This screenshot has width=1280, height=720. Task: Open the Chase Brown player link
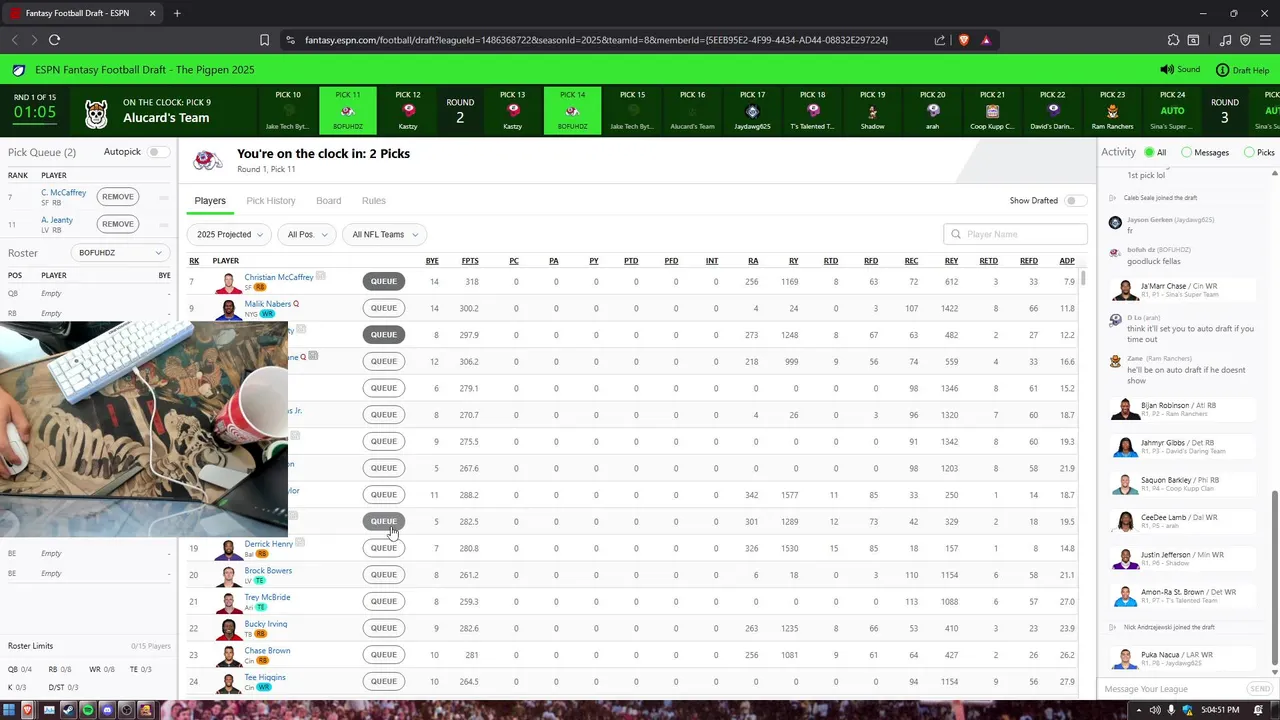(267, 651)
